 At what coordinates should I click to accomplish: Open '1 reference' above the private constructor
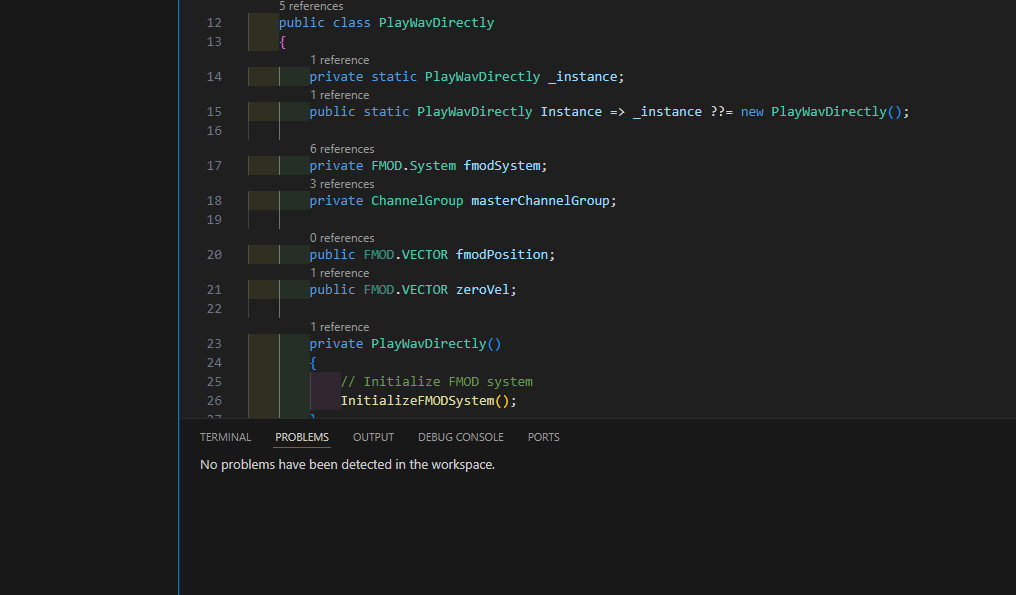click(339, 327)
